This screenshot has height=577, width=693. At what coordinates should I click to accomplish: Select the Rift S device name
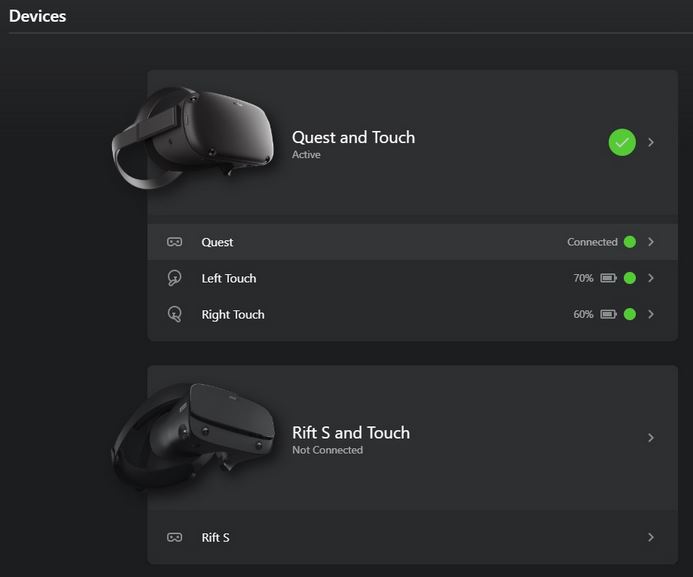215,538
